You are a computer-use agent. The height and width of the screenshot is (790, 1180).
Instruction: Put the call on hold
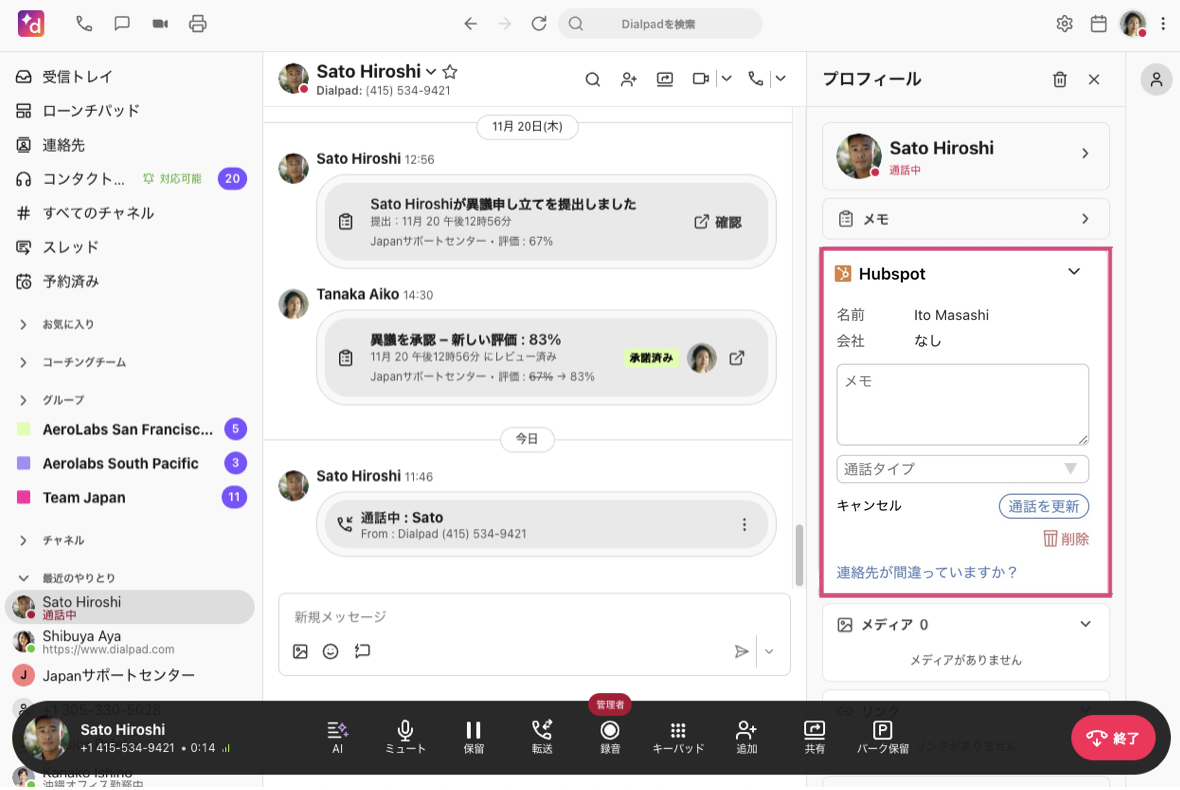click(x=474, y=736)
